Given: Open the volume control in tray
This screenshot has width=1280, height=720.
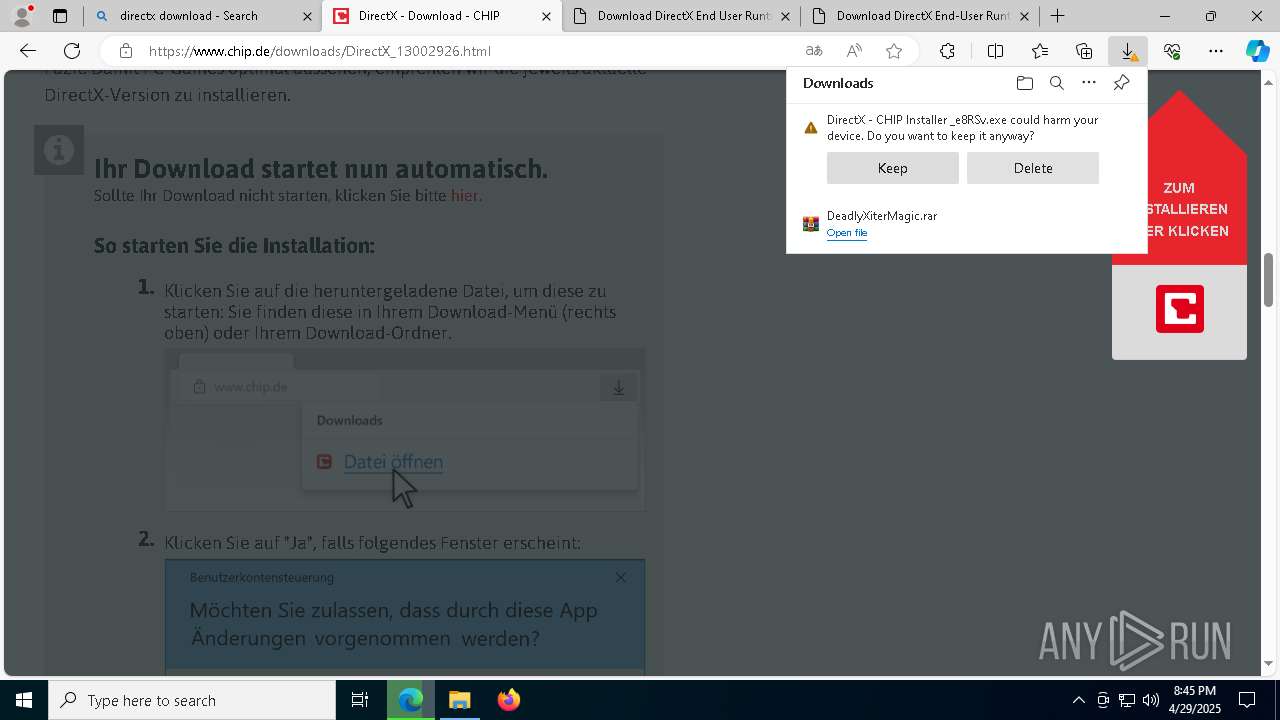Looking at the screenshot, I should coord(1150,700).
